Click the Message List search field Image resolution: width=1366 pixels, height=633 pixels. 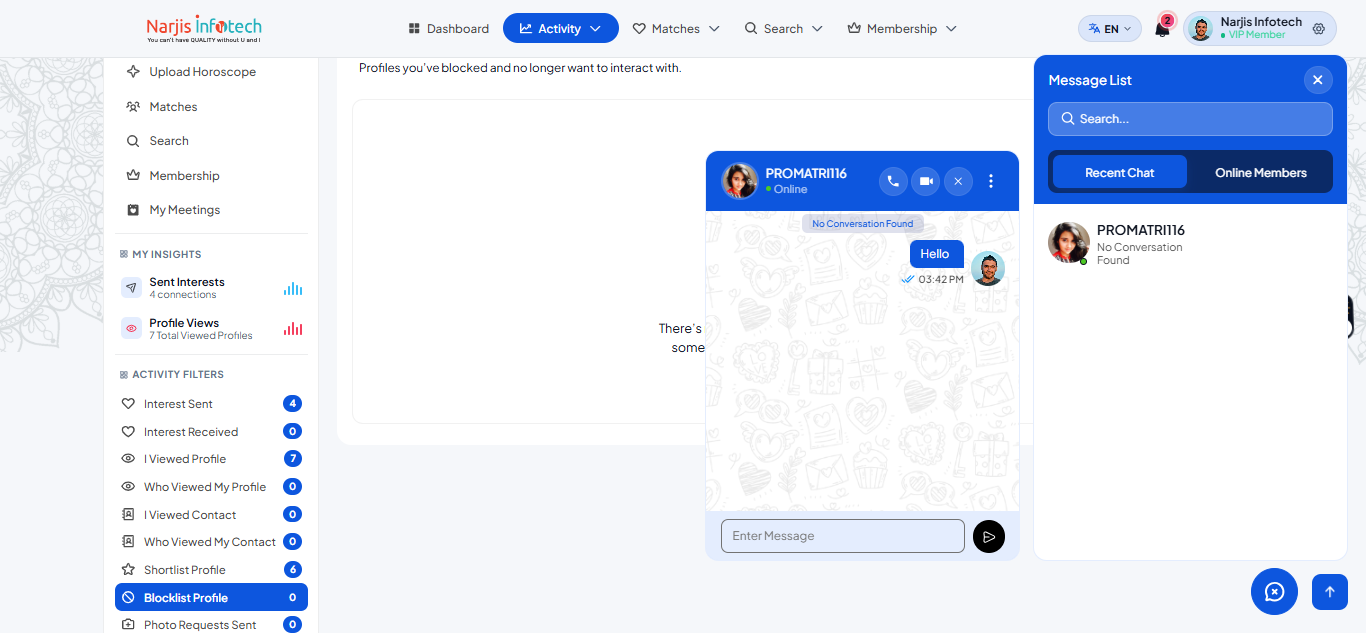click(1190, 119)
